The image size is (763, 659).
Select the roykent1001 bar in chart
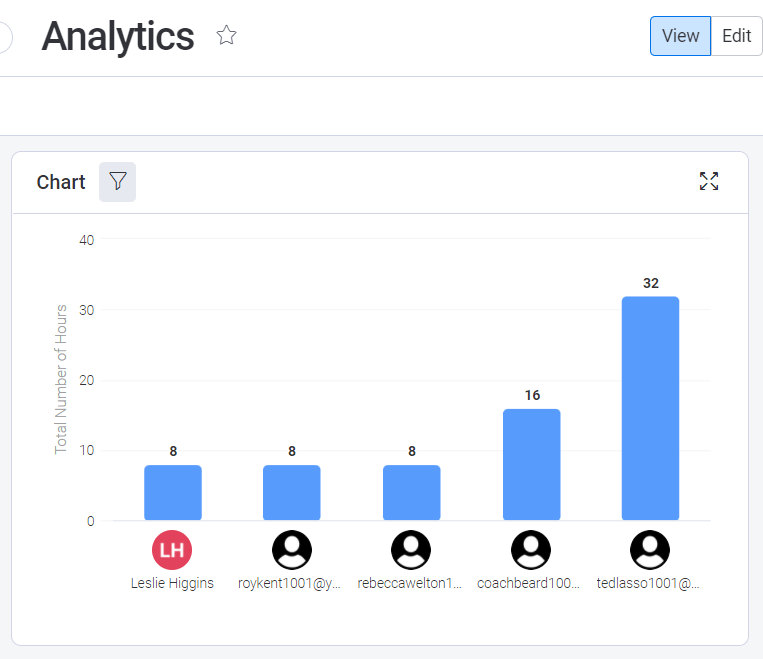click(292, 493)
